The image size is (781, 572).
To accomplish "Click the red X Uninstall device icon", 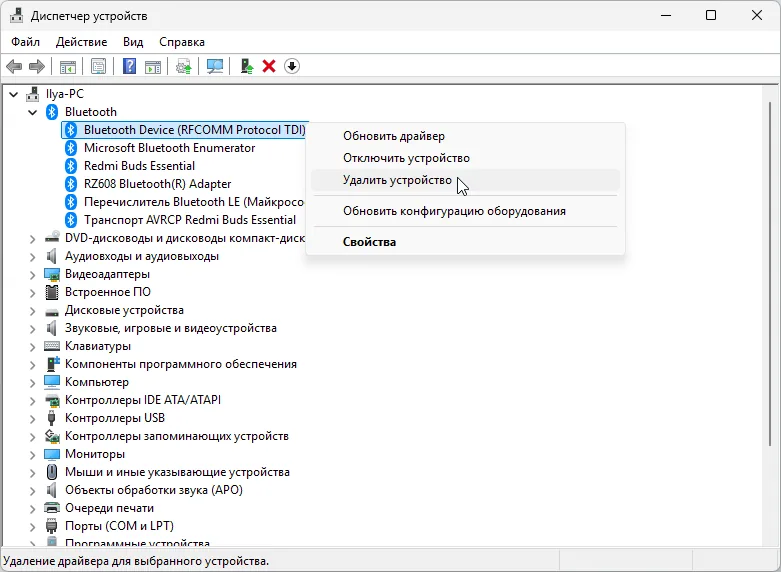I will [269, 66].
